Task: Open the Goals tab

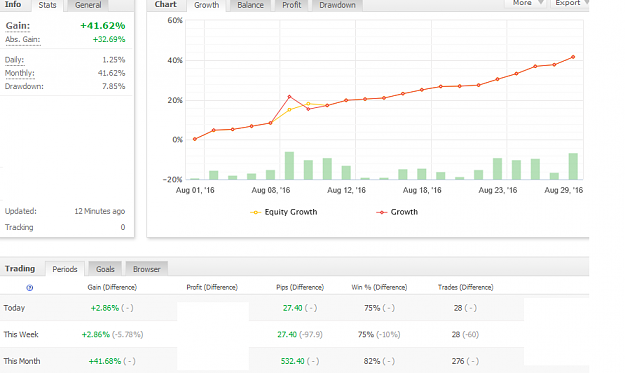Action: [x=105, y=269]
